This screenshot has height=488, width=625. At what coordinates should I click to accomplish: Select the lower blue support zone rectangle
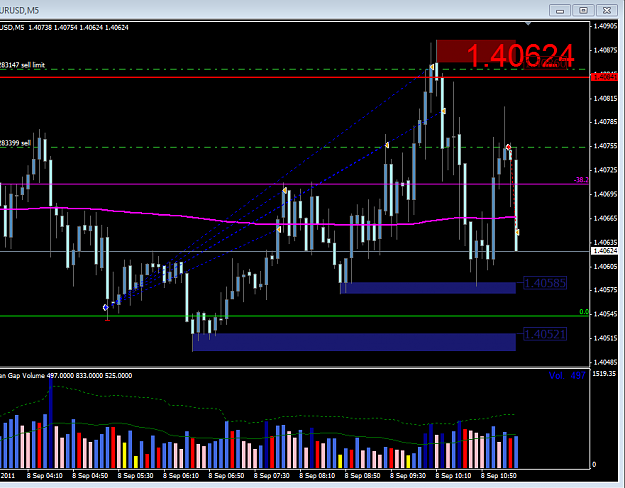pos(354,342)
